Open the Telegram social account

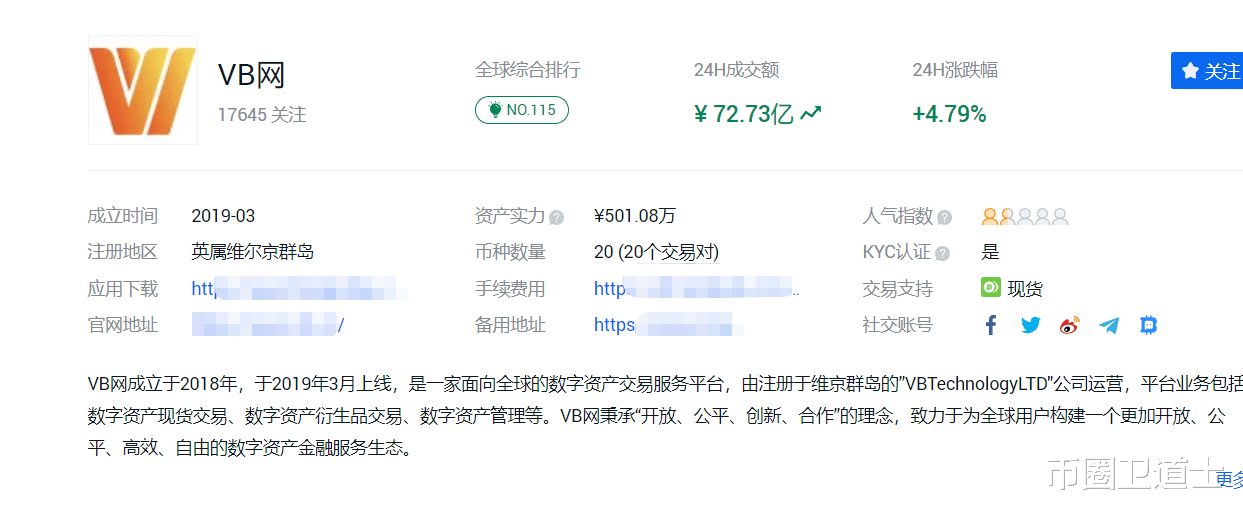1109,325
